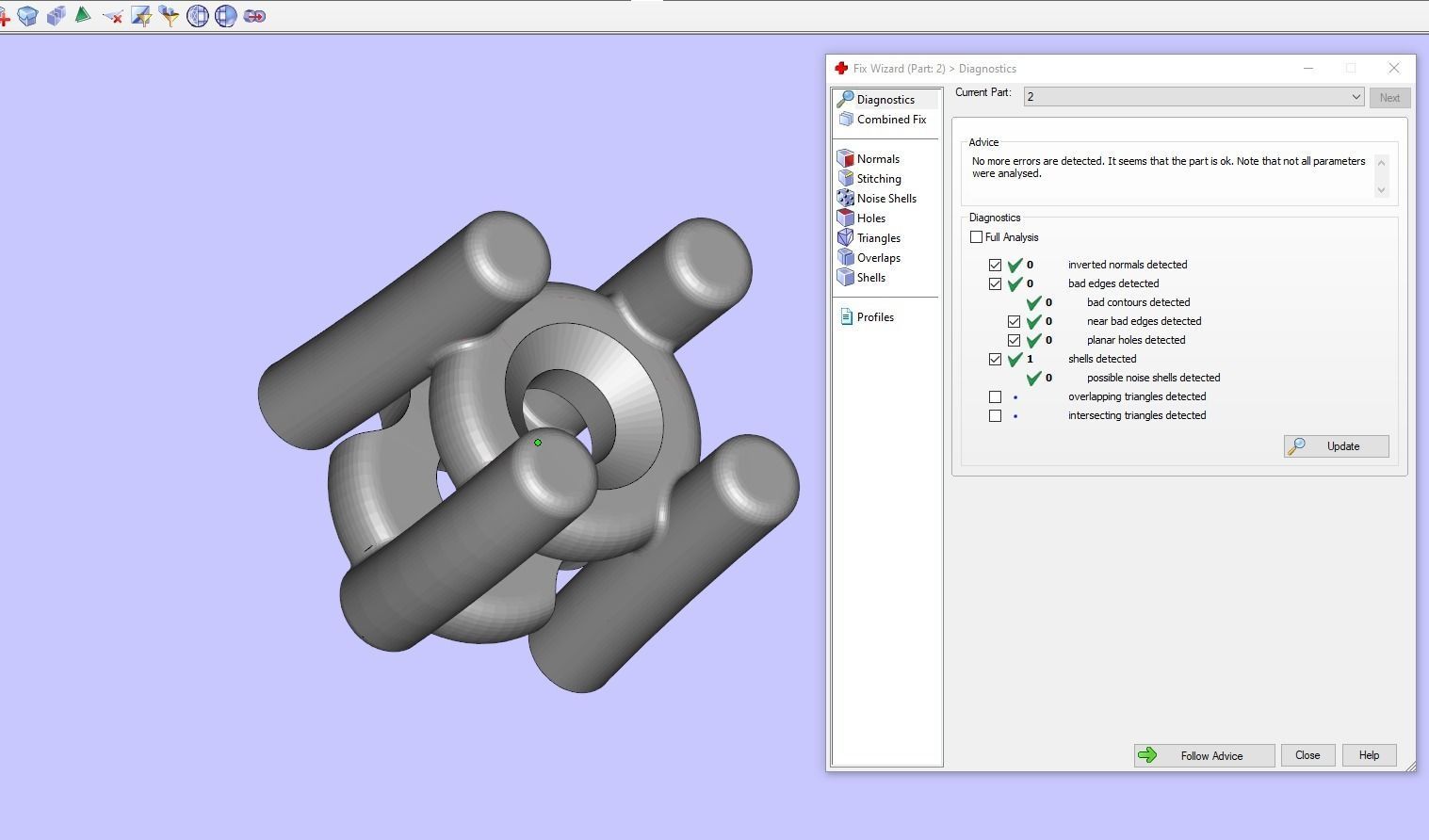The width and height of the screenshot is (1429, 840).
Task: Uncheck the near bad edges detected checkbox
Action: [x=1014, y=321]
